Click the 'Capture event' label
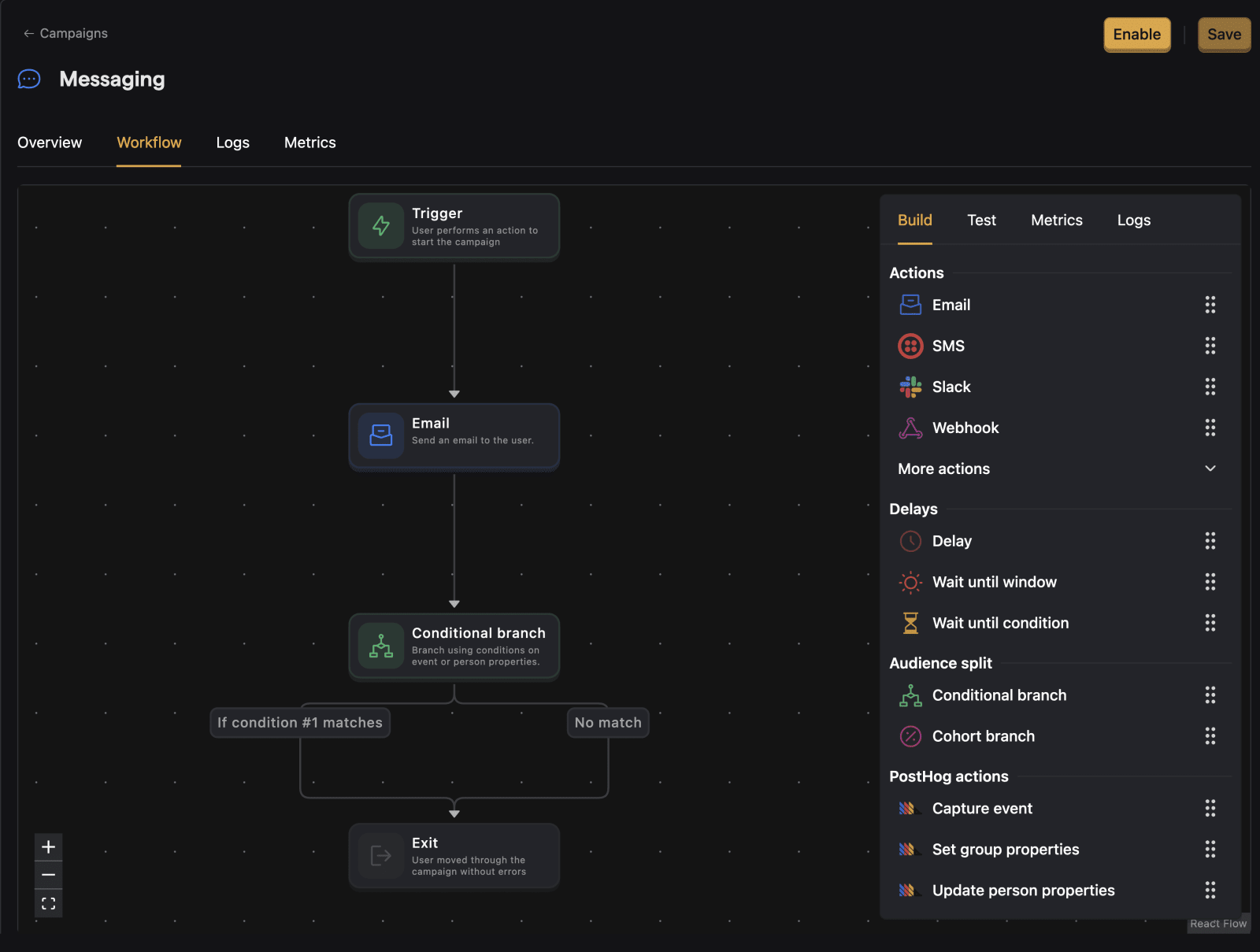This screenshot has width=1260, height=952. click(x=983, y=809)
